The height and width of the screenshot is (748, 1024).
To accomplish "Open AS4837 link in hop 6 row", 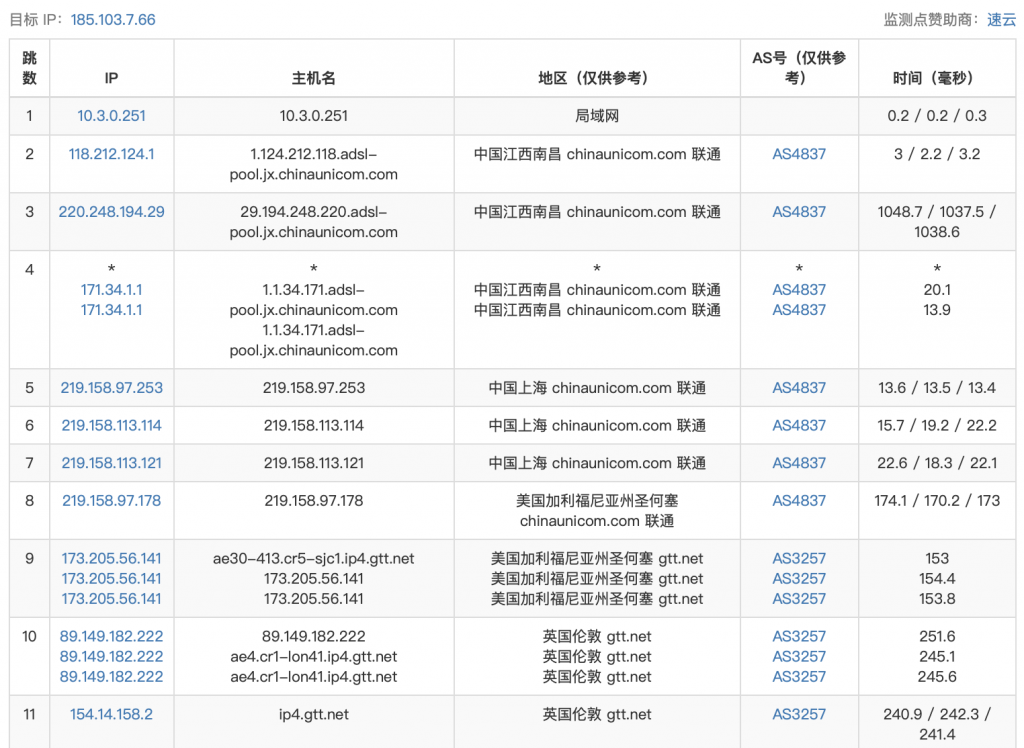I will [799, 425].
